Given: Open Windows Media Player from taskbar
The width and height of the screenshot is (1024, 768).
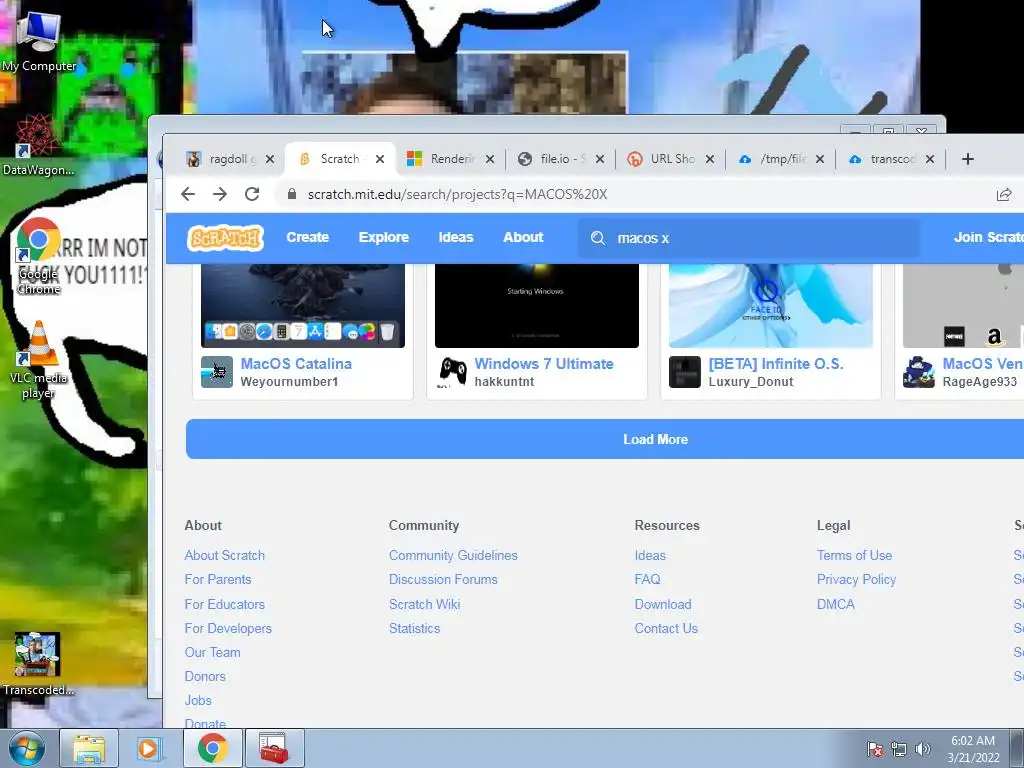Looking at the screenshot, I should (x=150, y=749).
